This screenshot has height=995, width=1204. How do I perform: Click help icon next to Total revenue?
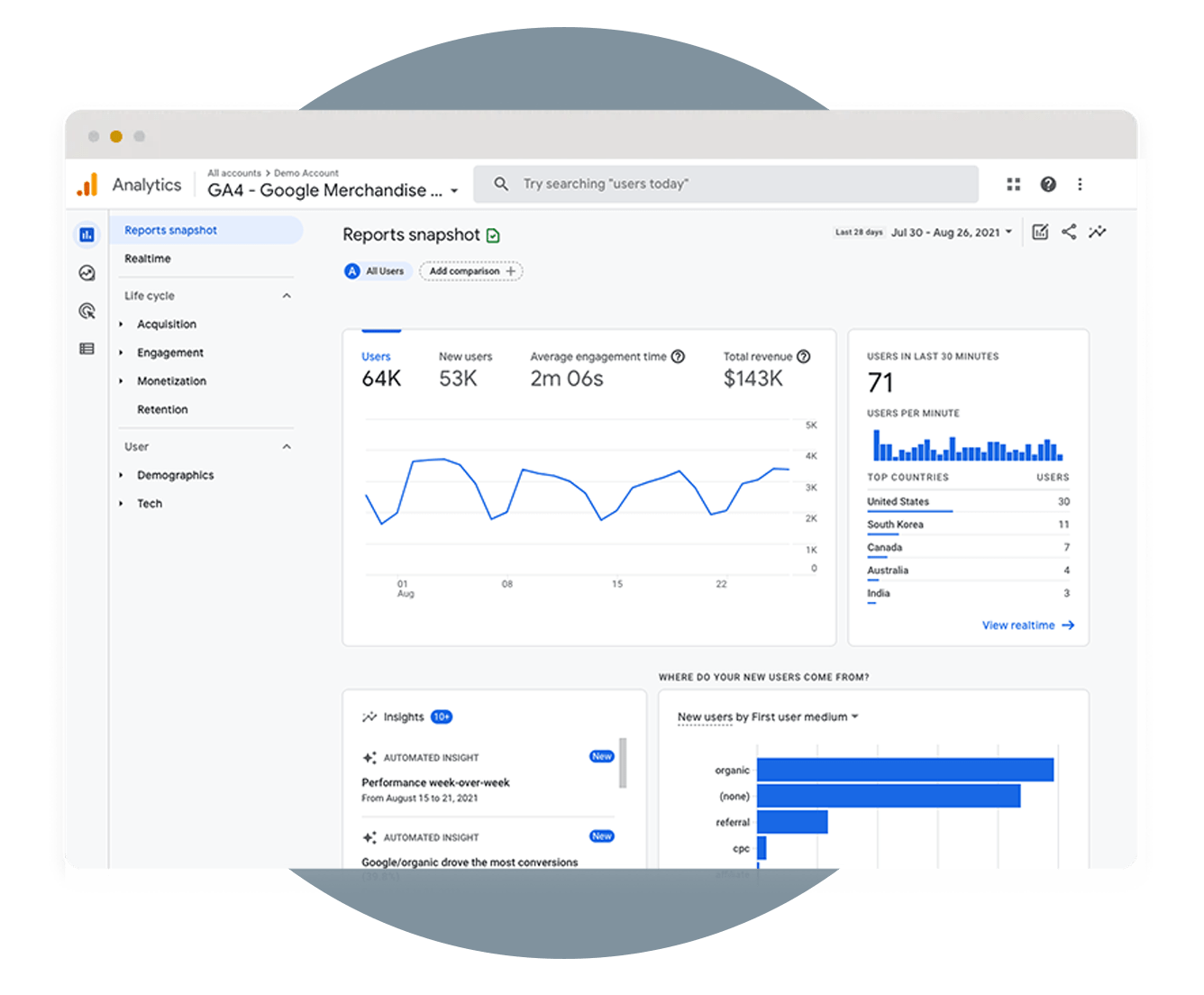(x=804, y=357)
